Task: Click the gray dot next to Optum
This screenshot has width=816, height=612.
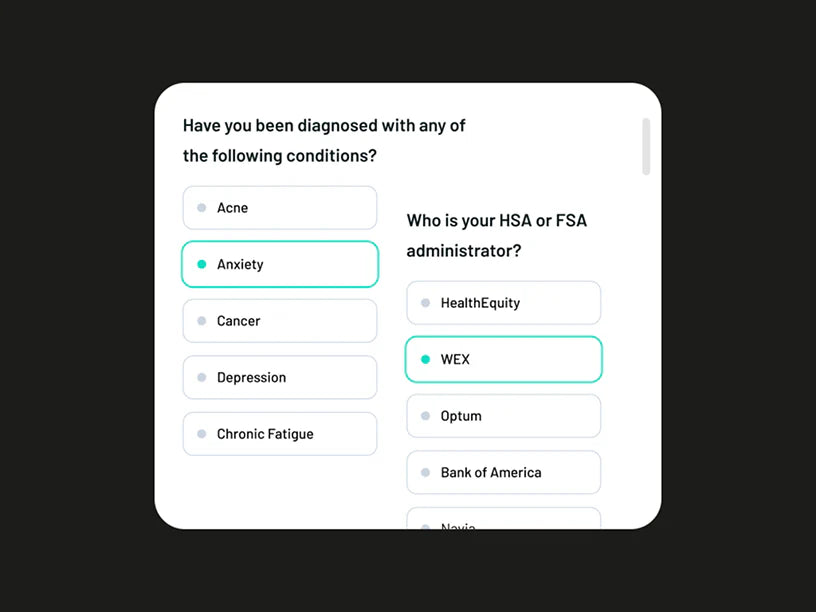Action: [x=426, y=416]
